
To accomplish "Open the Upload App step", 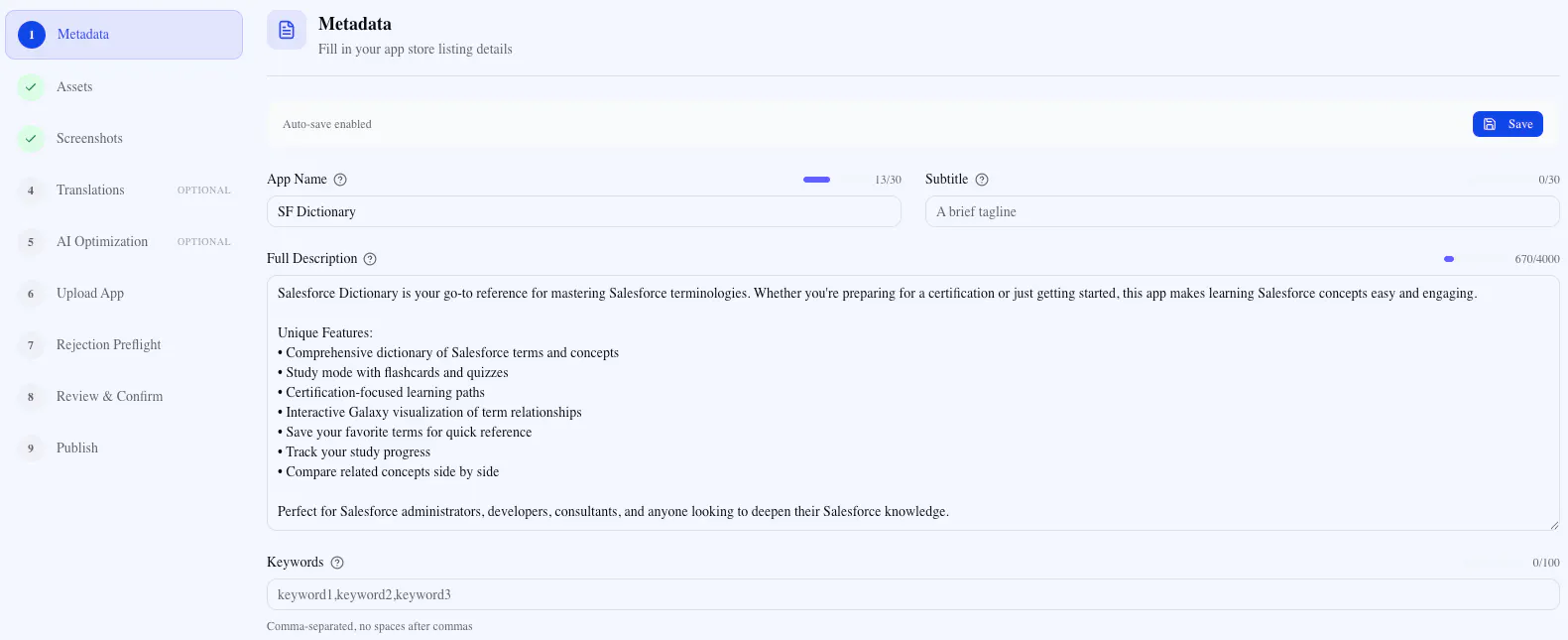I will point(124,293).
